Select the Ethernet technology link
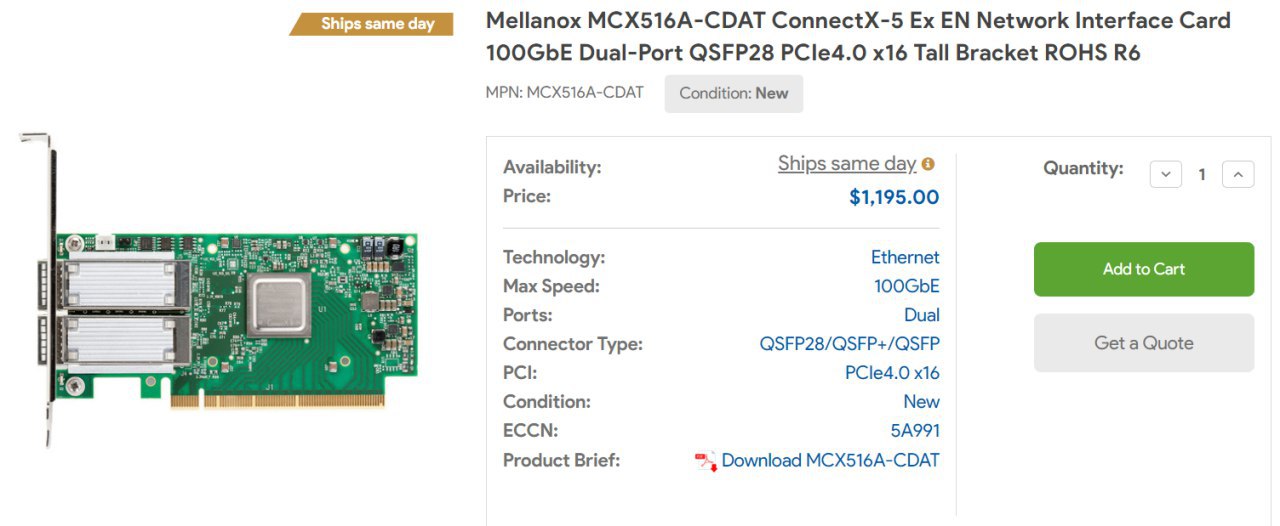 coord(905,257)
